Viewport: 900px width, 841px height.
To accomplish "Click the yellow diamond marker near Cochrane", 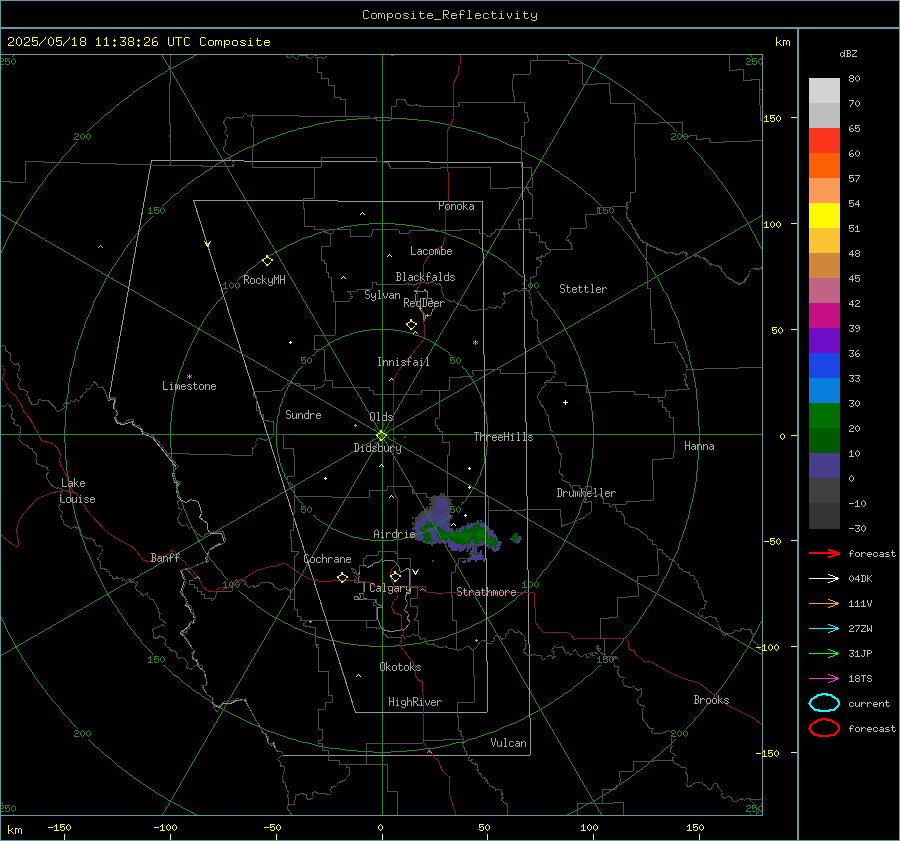I will (342, 577).
